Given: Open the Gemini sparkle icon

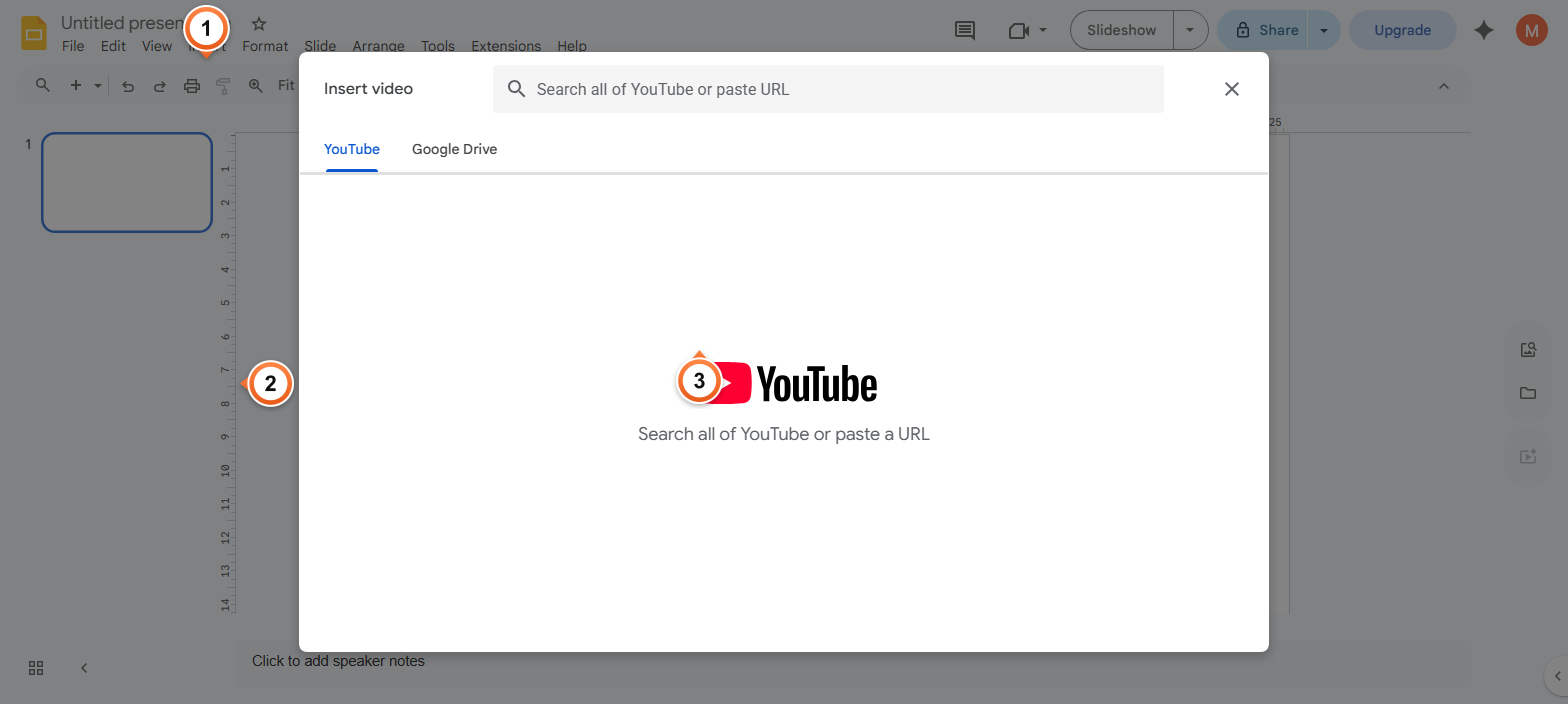Looking at the screenshot, I should 1484,30.
